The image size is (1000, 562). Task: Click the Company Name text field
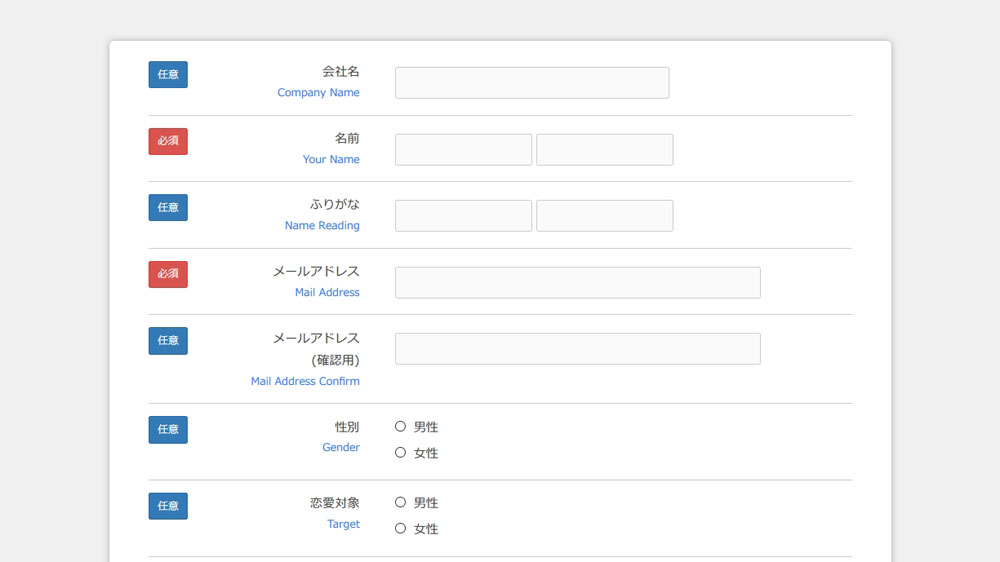pyautogui.click(x=532, y=83)
